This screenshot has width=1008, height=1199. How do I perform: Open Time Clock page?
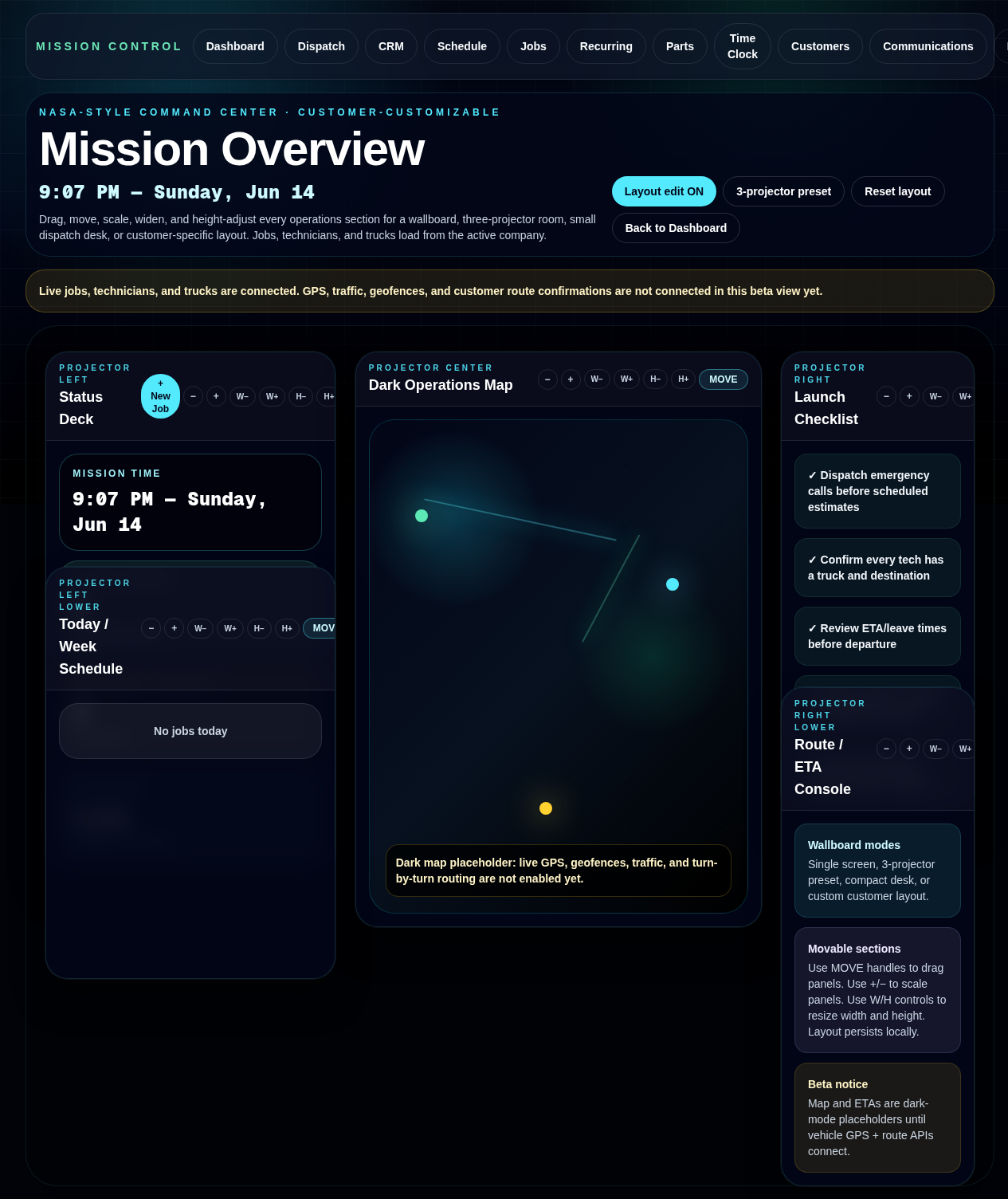pyautogui.click(x=743, y=46)
